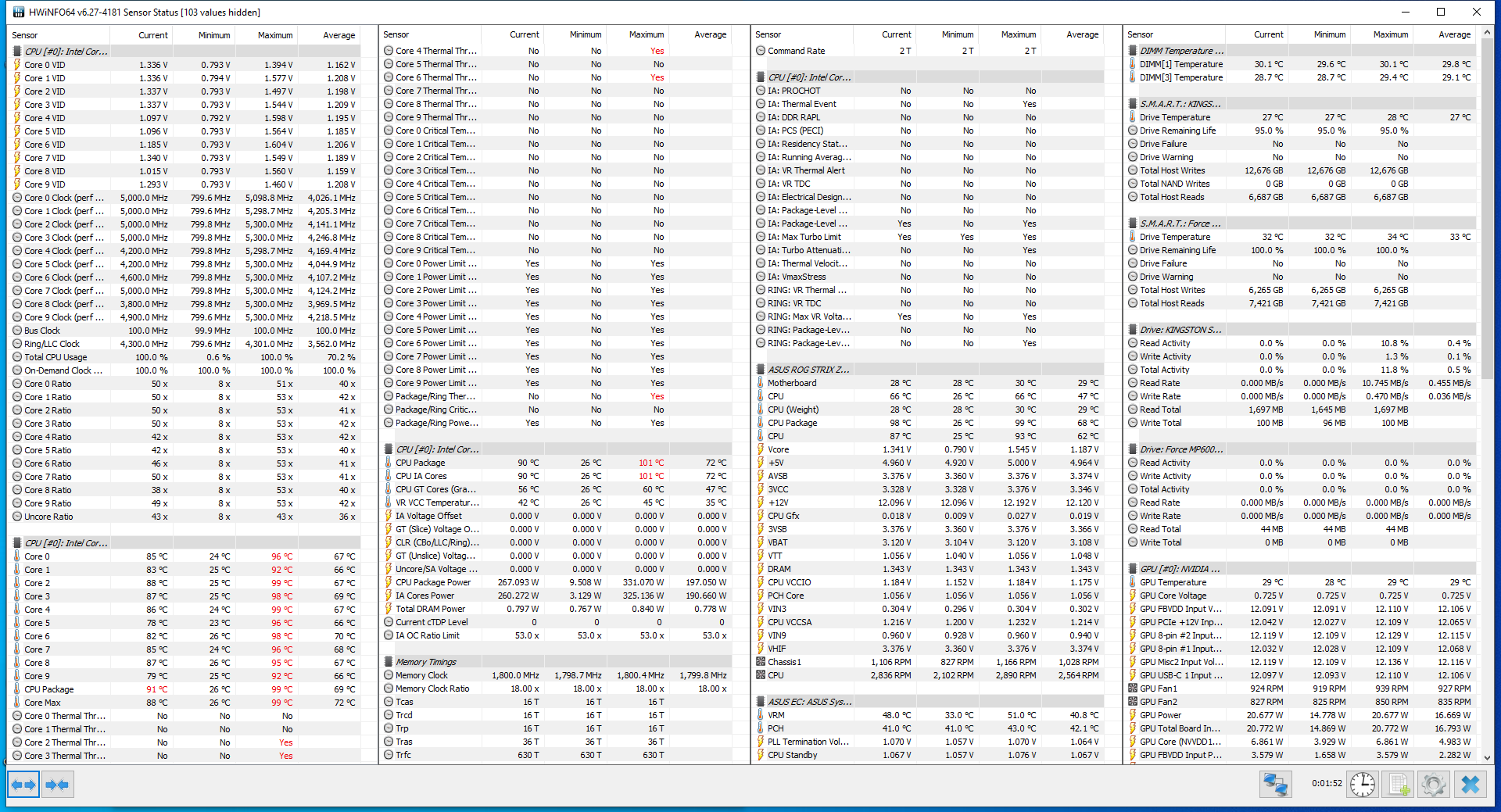Screen dimensions: 1501x812
Task: Click the vertical scrollbar up arrow
Action: 1487,33
